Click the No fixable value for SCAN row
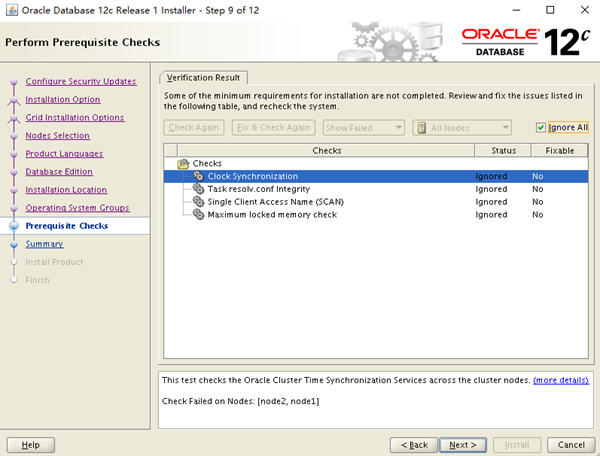600x456 pixels. (x=538, y=202)
